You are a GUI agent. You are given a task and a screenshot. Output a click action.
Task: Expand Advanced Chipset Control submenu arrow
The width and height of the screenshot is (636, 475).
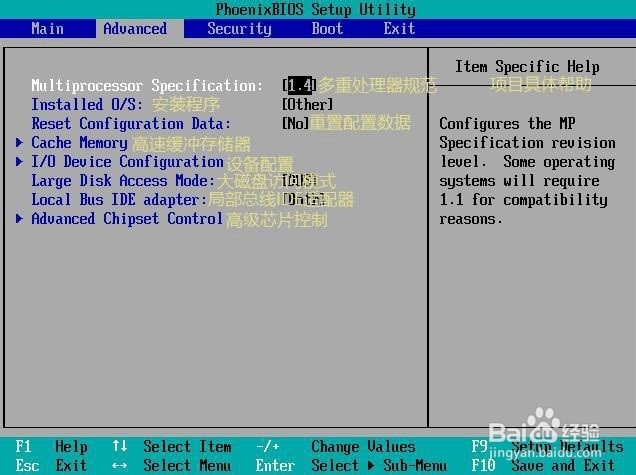pyautogui.click(x=19, y=219)
